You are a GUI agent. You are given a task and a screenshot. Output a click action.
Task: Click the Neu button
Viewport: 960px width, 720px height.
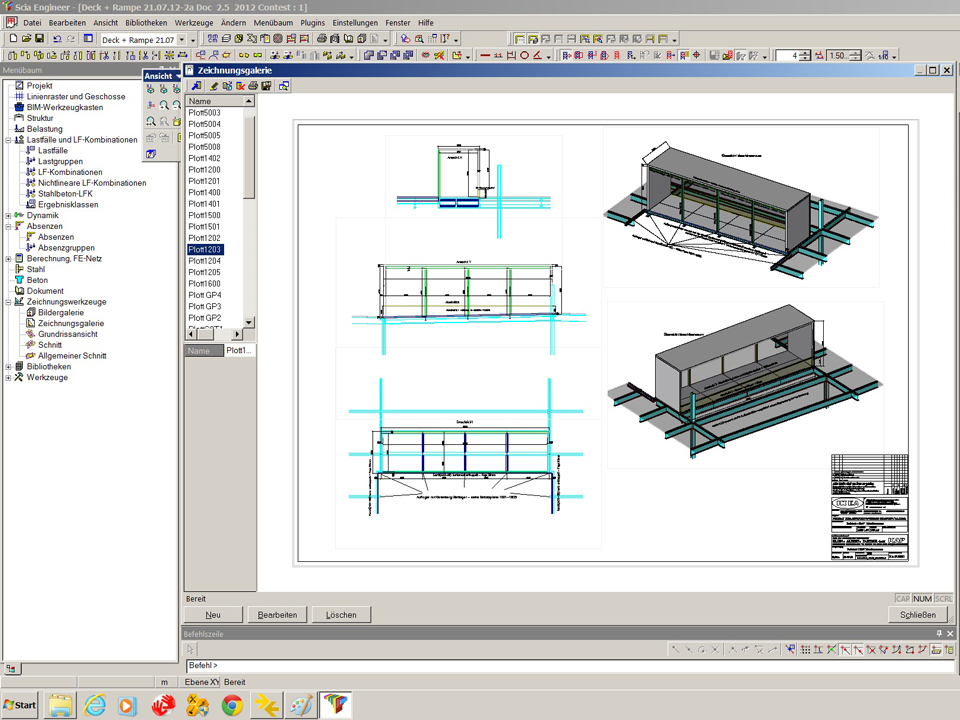pos(213,615)
